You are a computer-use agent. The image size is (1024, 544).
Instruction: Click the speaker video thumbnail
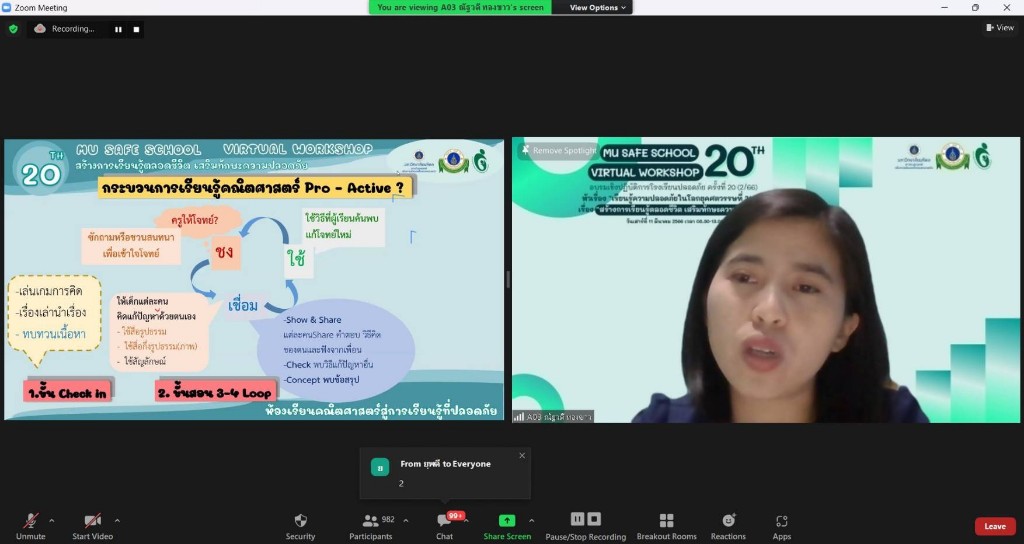tap(765, 280)
